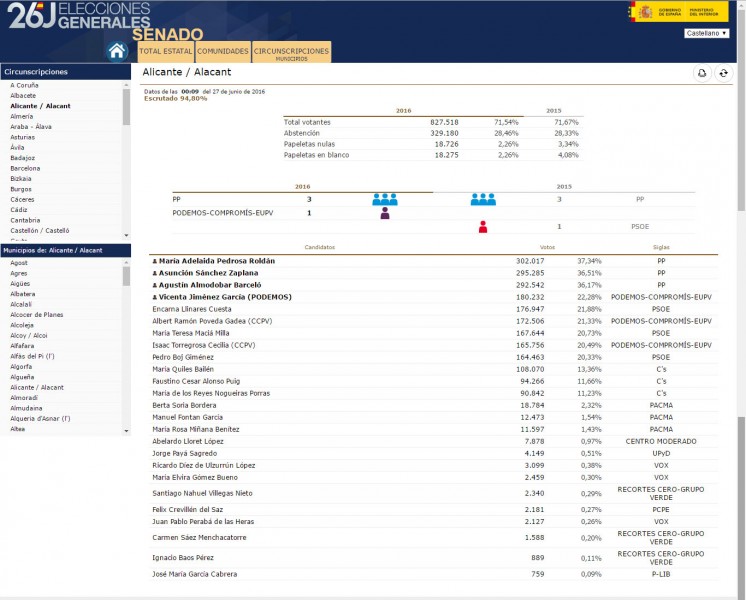The image size is (746, 600).
Task: Click the blue PP 2015 senators icon
Action: 483,199
